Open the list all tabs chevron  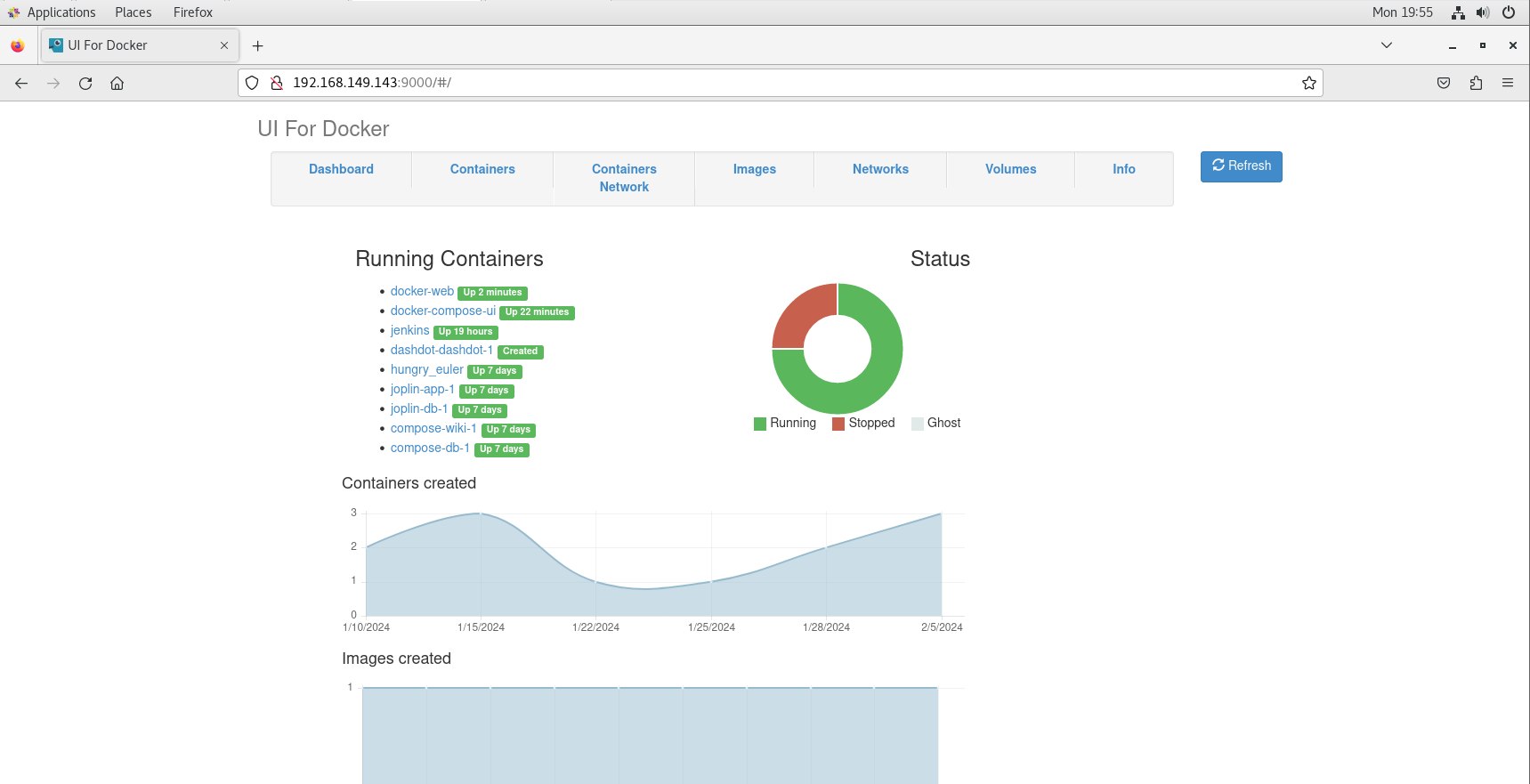1386,45
